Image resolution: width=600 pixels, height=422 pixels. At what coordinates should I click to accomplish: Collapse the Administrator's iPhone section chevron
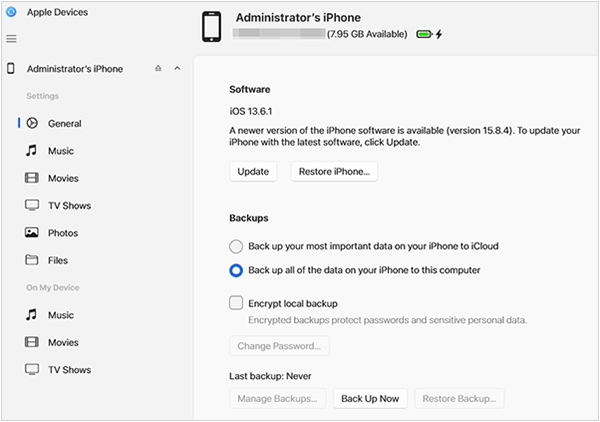click(177, 68)
